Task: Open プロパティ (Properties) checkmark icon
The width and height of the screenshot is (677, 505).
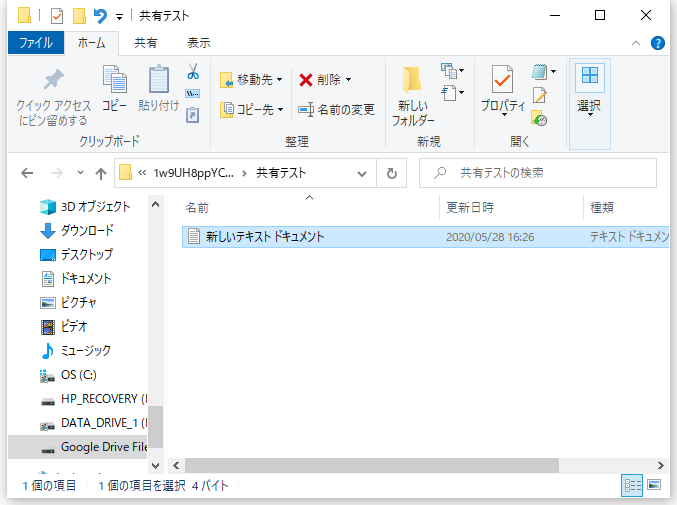Action: point(503,80)
